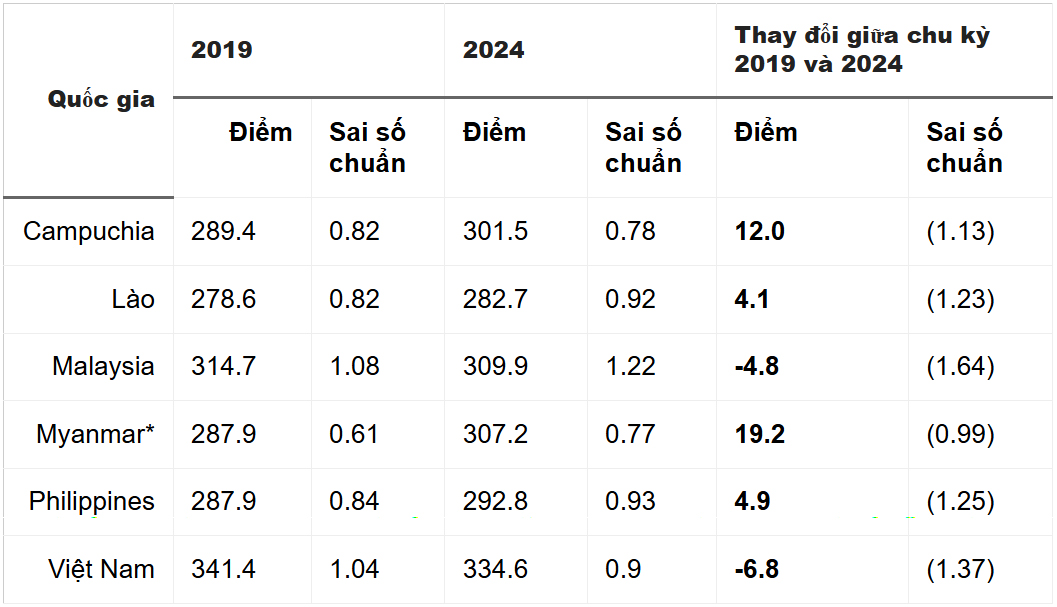Image resolution: width=1057 pixels, height=607 pixels.
Task: Click the 'Philippines' row label
Action: pyautogui.click(x=92, y=502)
